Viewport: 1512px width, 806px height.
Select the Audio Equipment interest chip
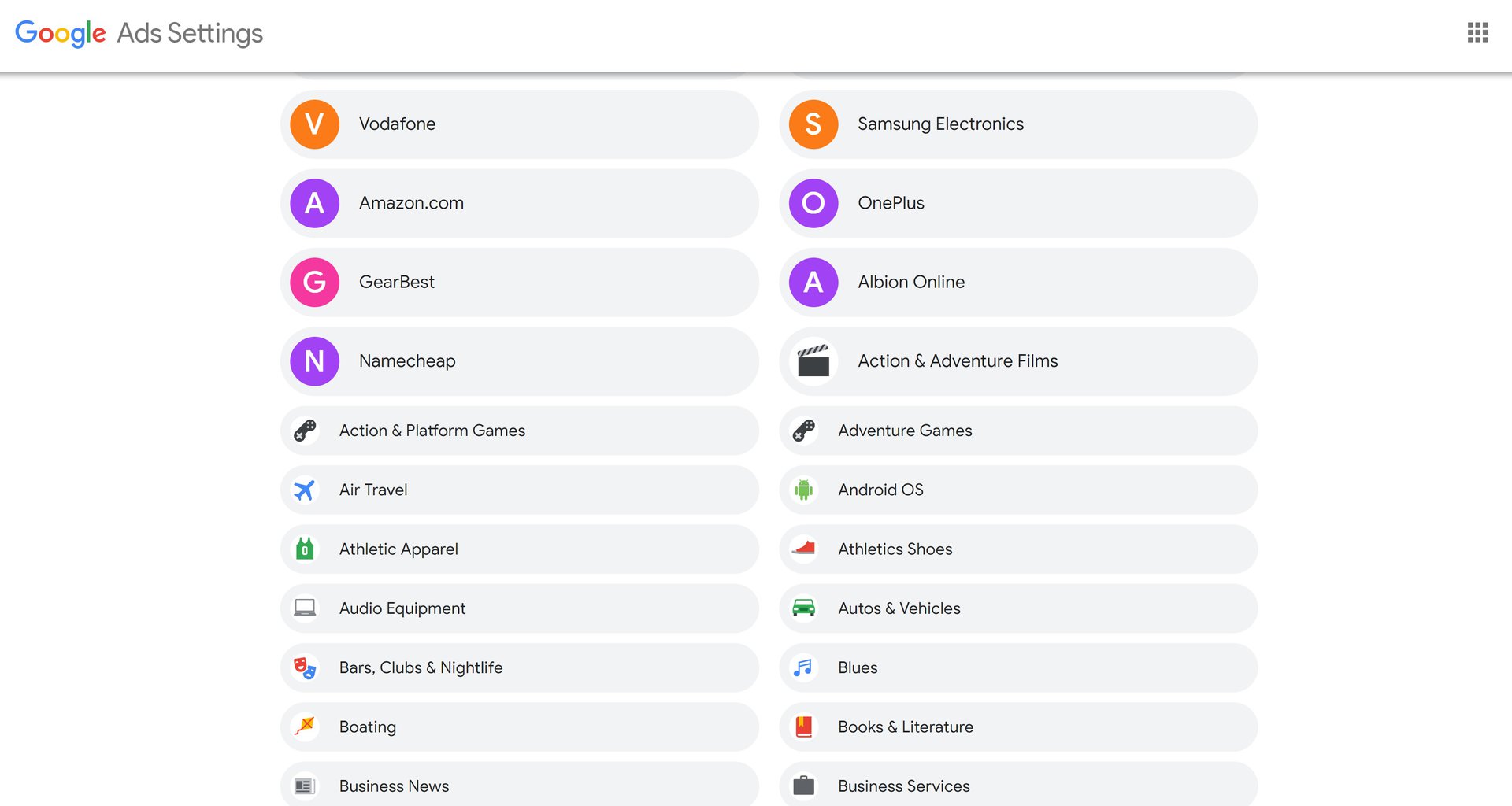tap(520, 608)
